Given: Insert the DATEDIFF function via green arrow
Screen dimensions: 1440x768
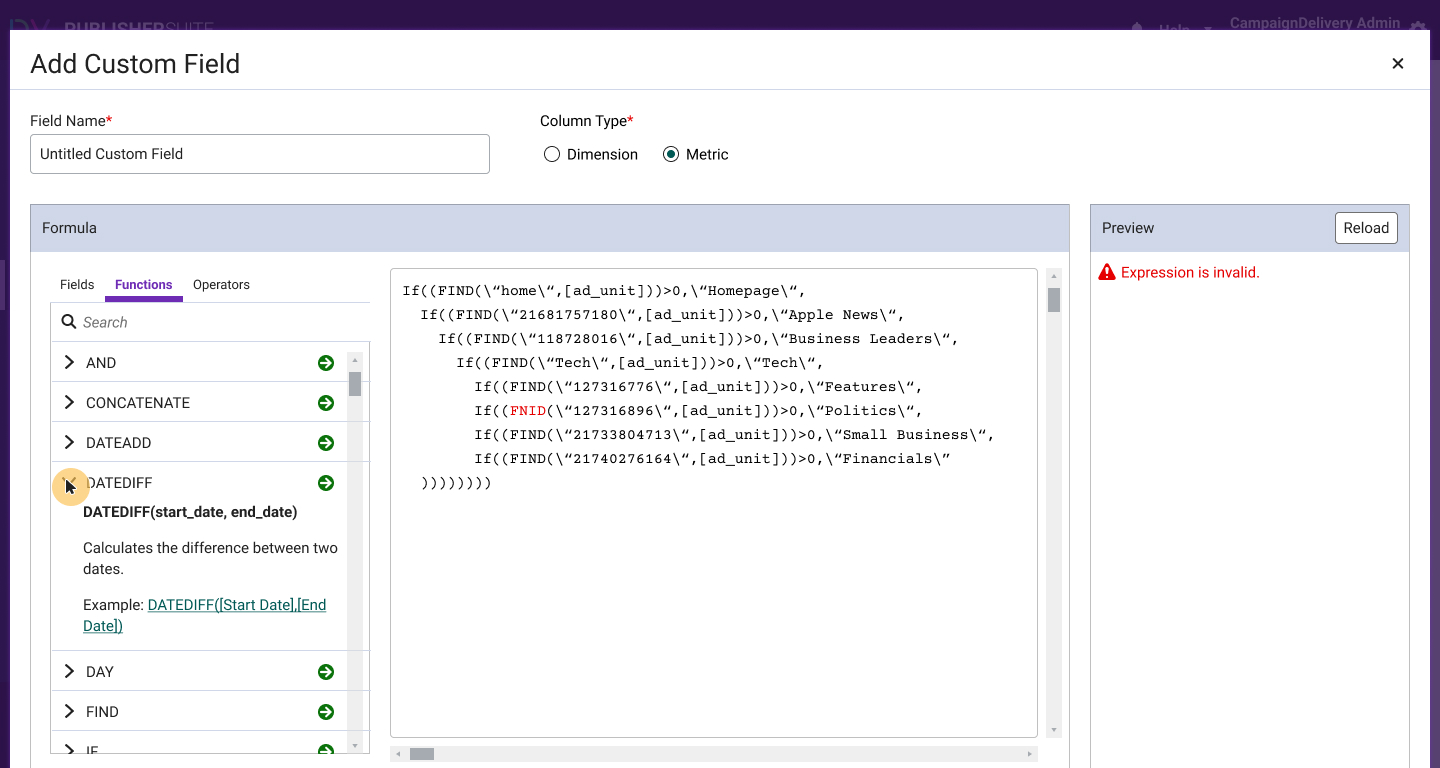Looking at the screenshot, I should (x=325, y=482).
